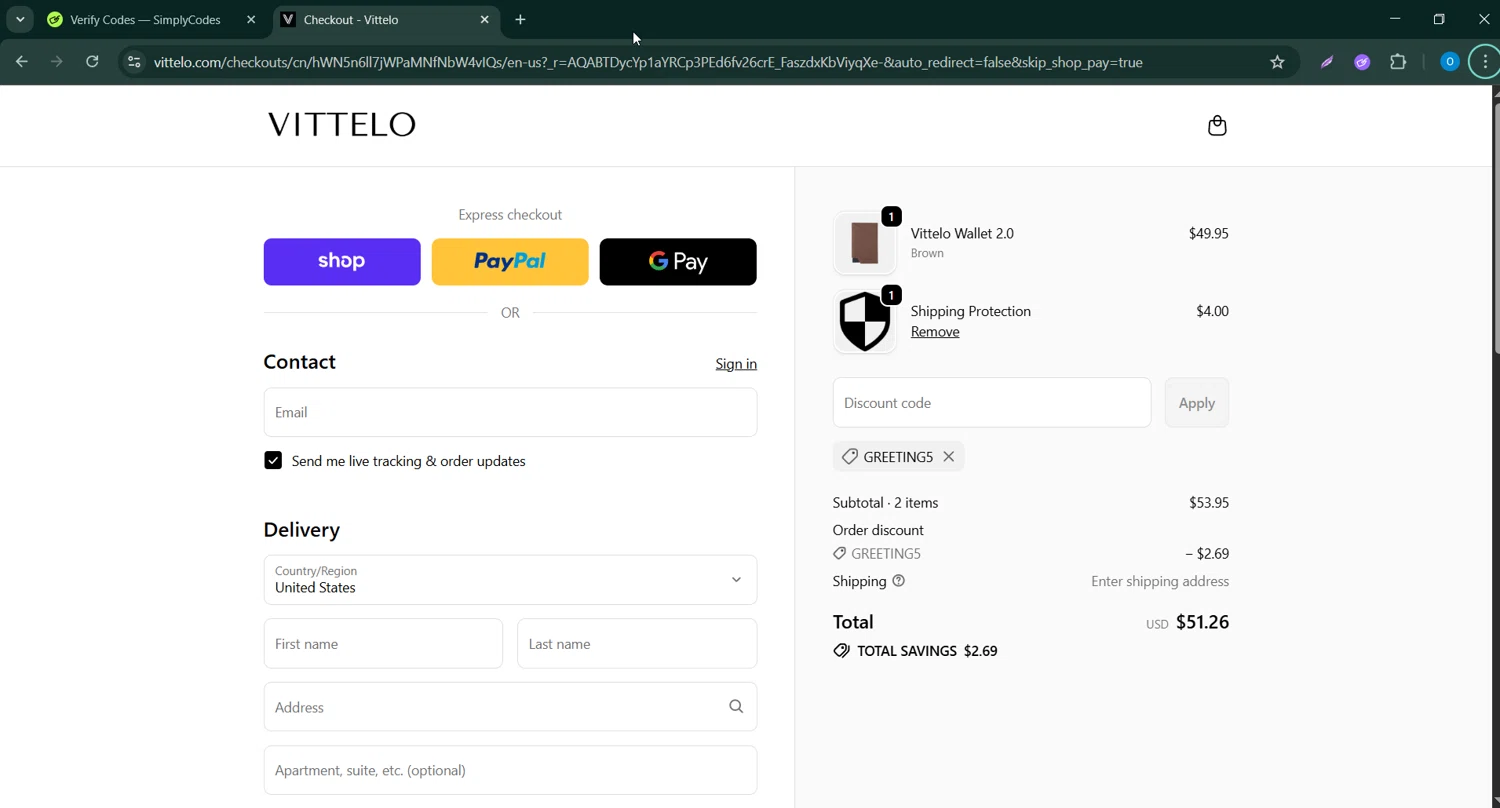The image size is (1500, 808).
Task: Open the Extensions puzzle icon
Action: pos(1398,62)
